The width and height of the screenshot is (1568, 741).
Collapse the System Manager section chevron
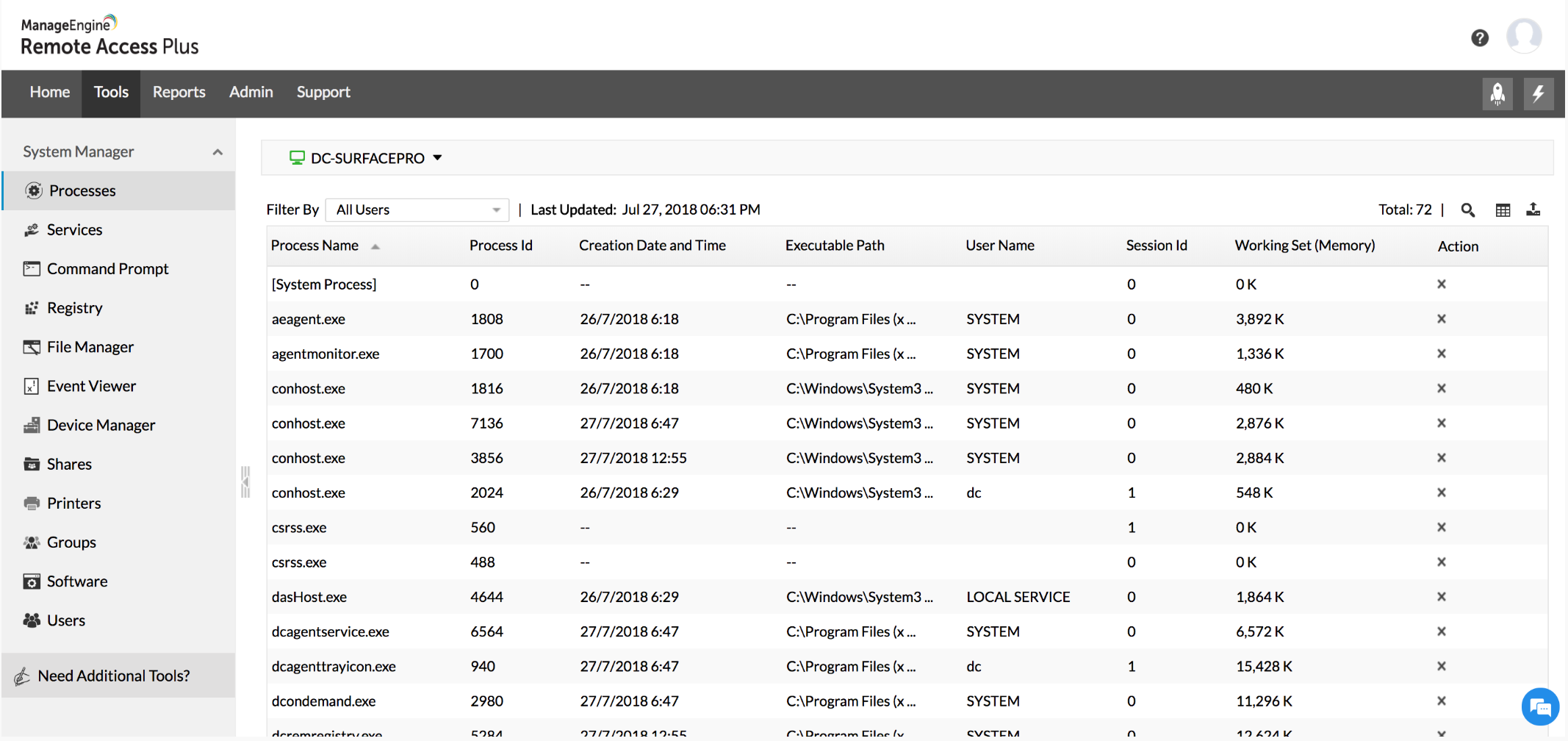point(217,151)
